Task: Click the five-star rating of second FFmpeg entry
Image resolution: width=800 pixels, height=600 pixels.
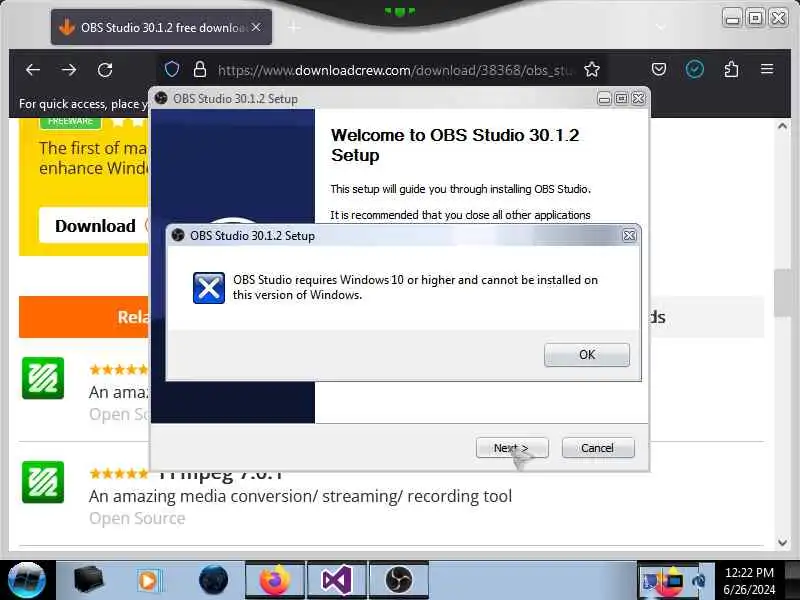Action: tap(119, 473)
